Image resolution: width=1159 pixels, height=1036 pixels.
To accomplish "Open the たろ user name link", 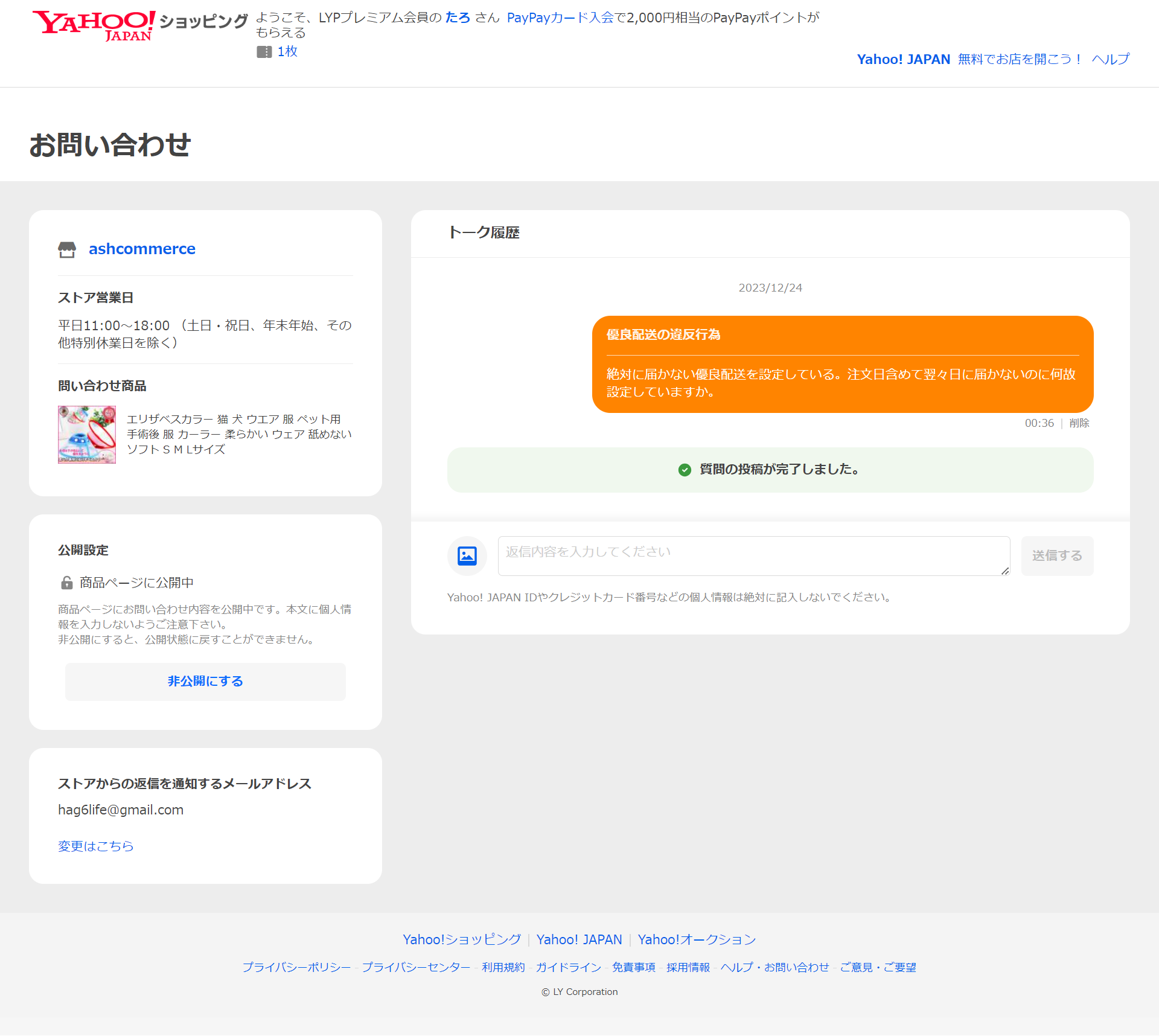I will (x=458, y=18).
